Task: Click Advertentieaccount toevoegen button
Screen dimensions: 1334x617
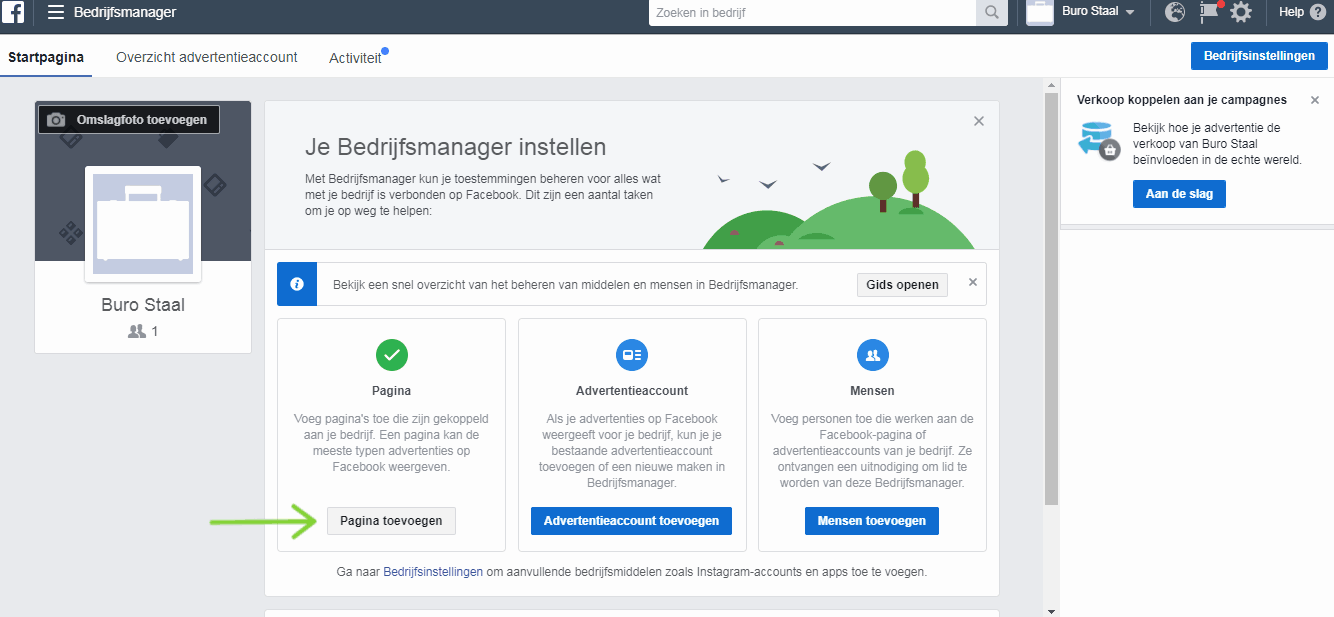Action: tap(631, 521)
